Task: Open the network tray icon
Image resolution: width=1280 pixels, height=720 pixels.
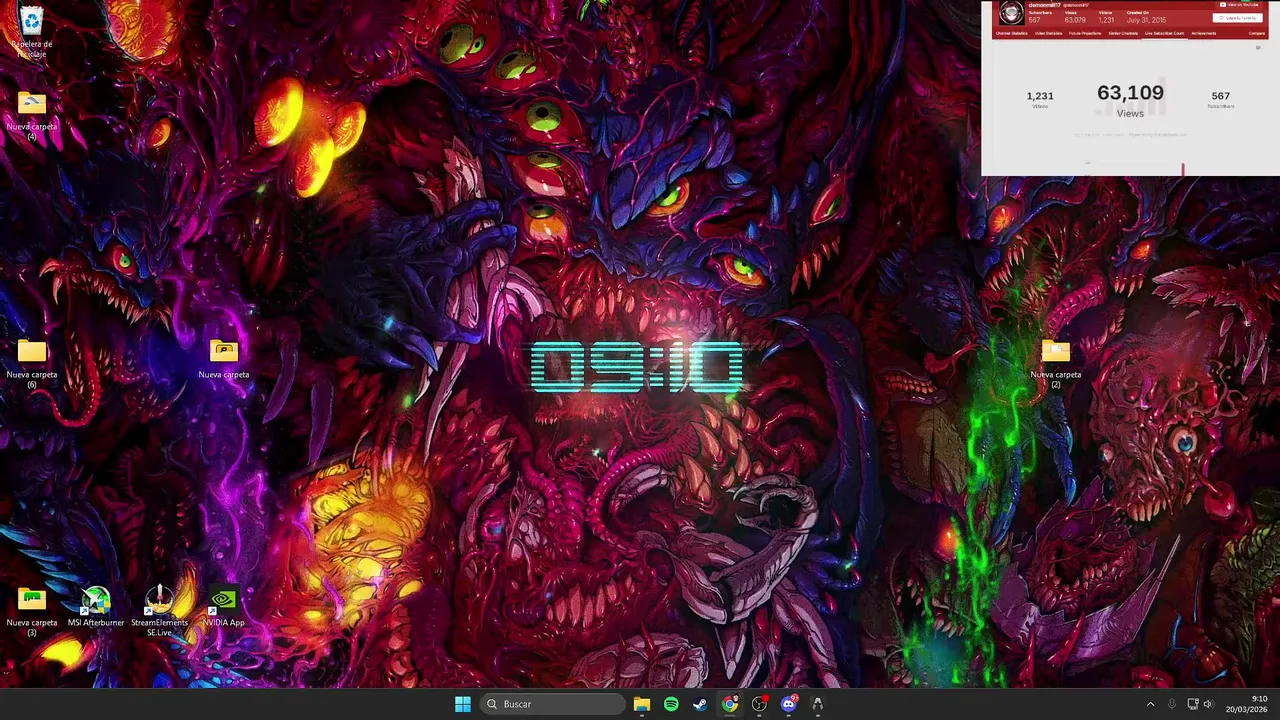Action: (1193, 704)
